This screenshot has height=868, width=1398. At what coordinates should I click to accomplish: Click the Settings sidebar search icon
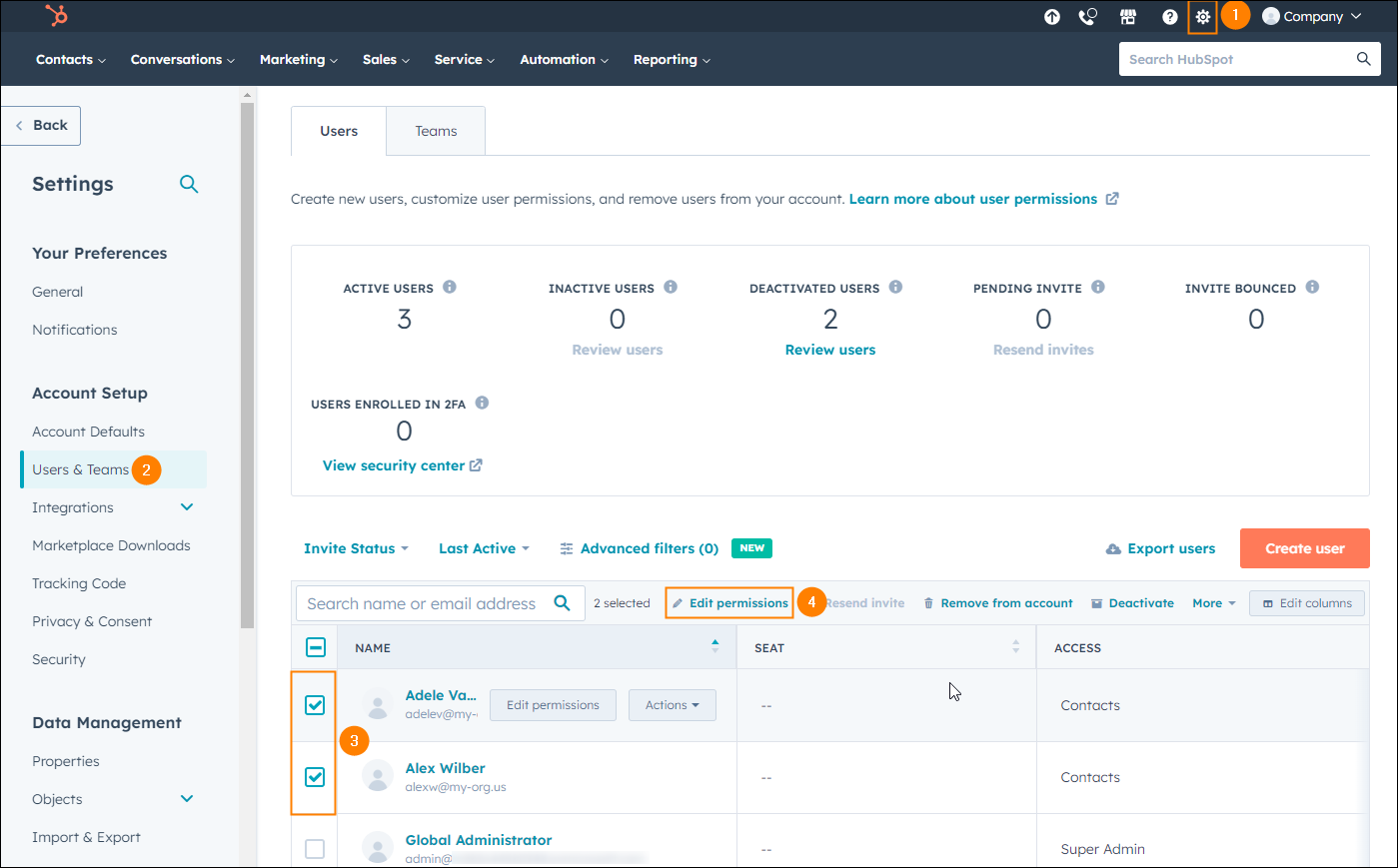(x=189, y=184)
